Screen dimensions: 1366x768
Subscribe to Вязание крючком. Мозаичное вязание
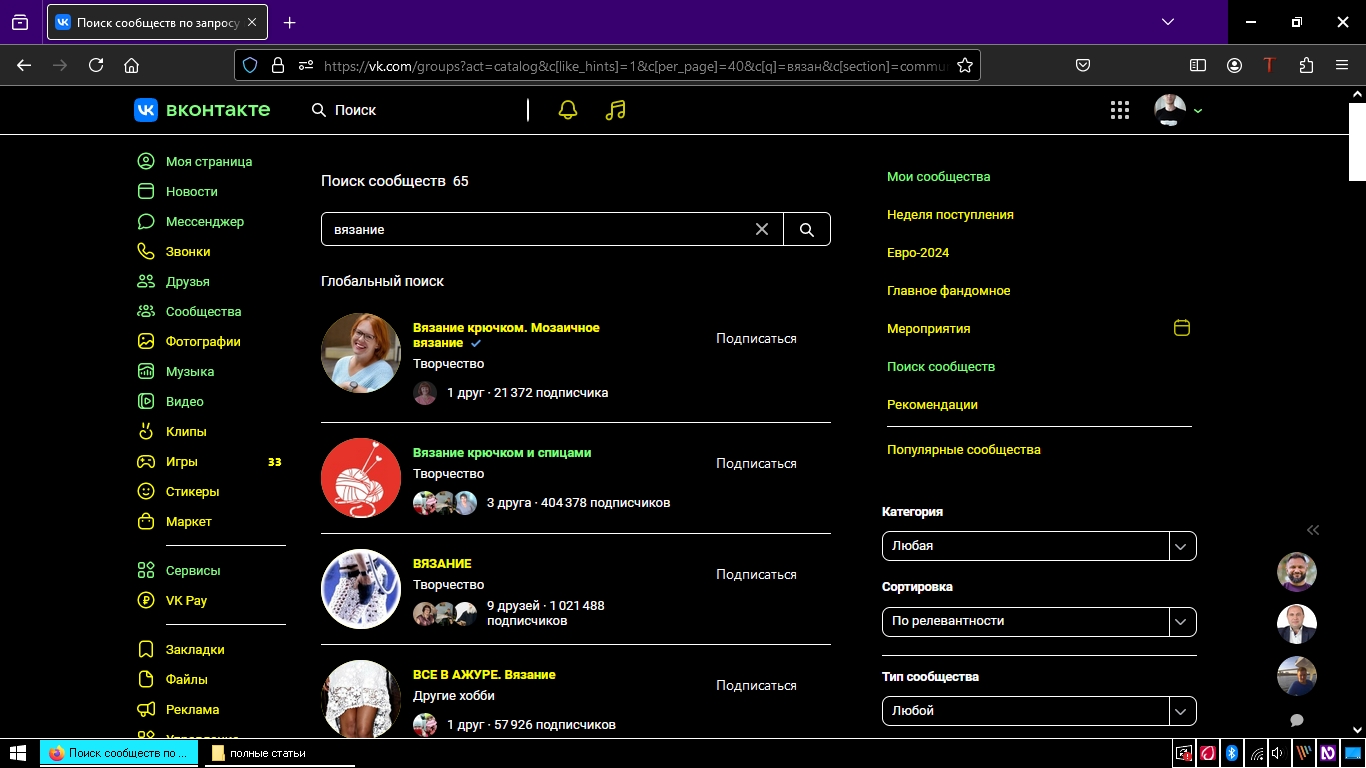[x=756, y=339]
